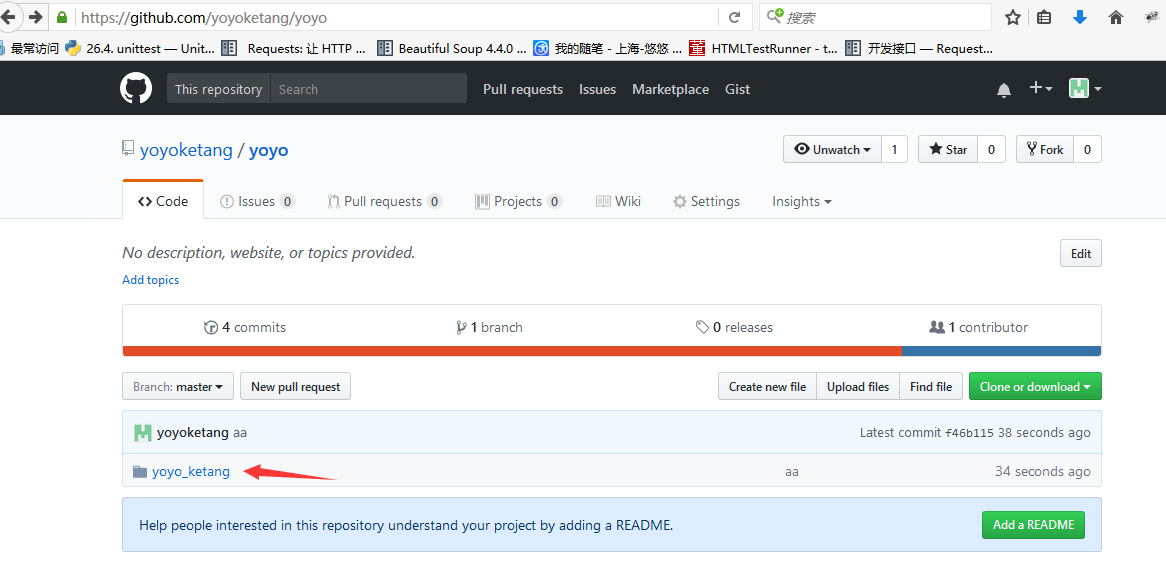Click Create new file button
Viewport: 1166px width, 578px height.
click(x=767, y=387)
